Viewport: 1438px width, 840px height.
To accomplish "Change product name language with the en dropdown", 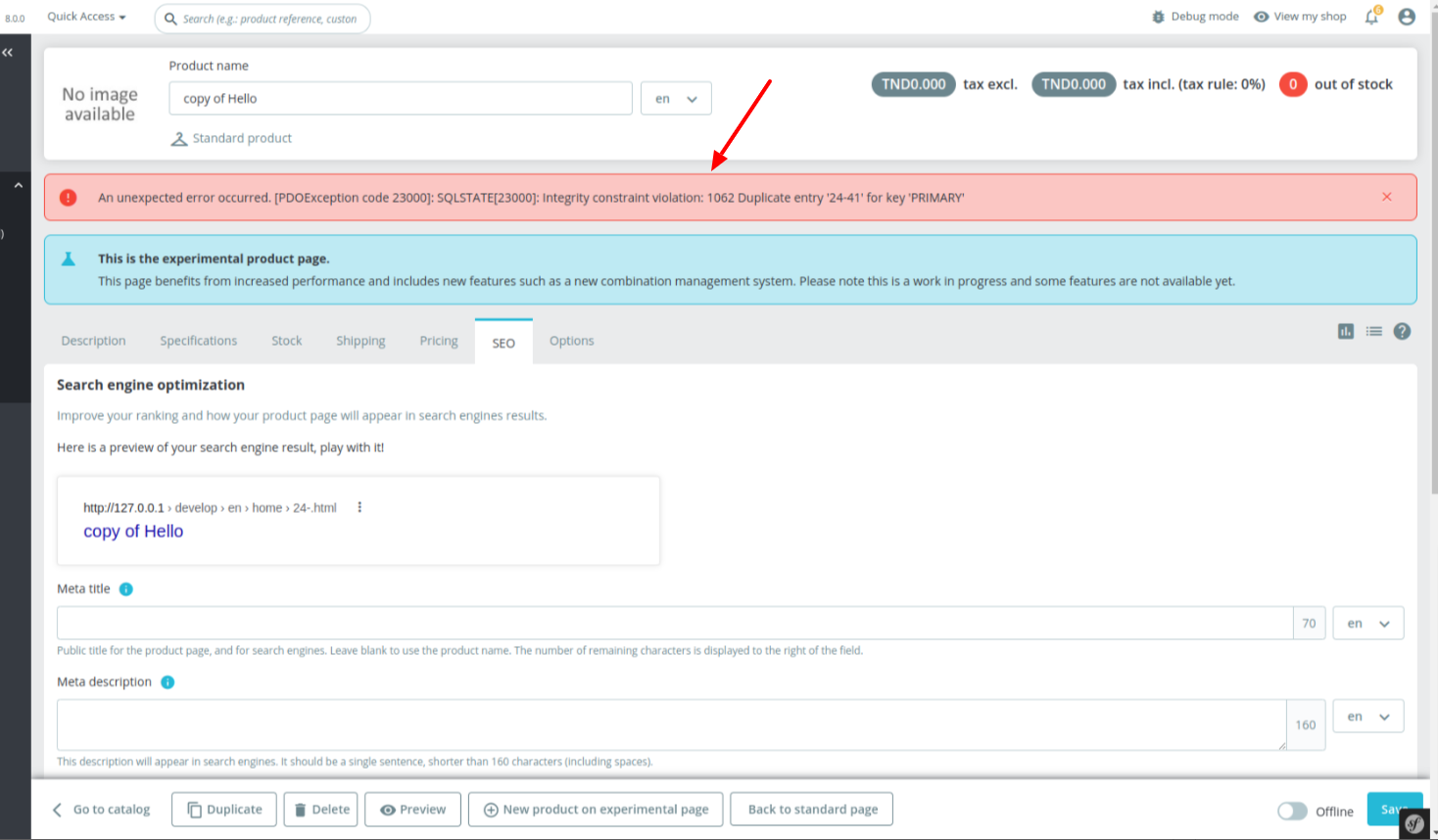I will 676,98.
